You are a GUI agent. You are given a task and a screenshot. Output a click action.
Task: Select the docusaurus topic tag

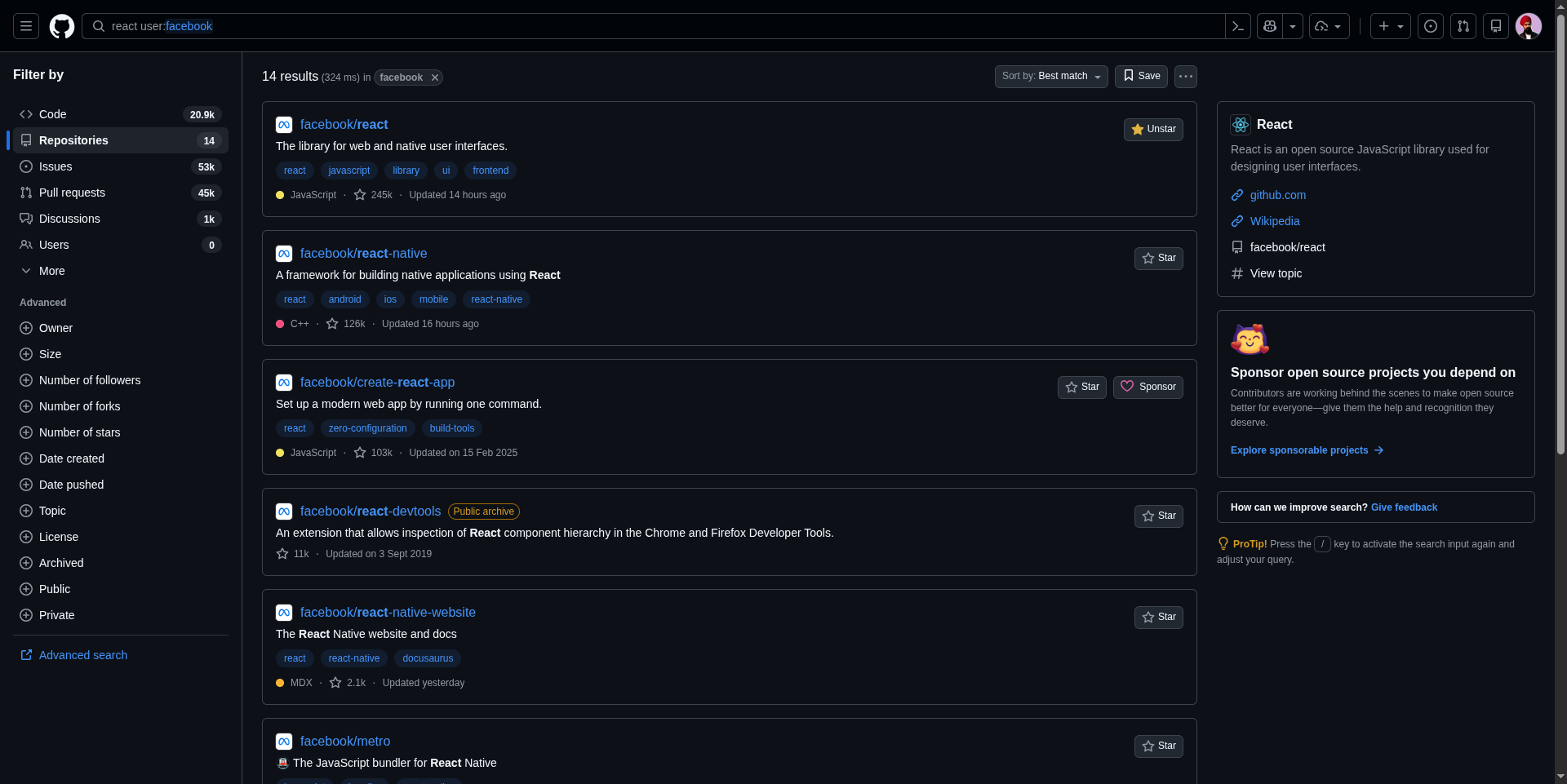pos(428,658)
